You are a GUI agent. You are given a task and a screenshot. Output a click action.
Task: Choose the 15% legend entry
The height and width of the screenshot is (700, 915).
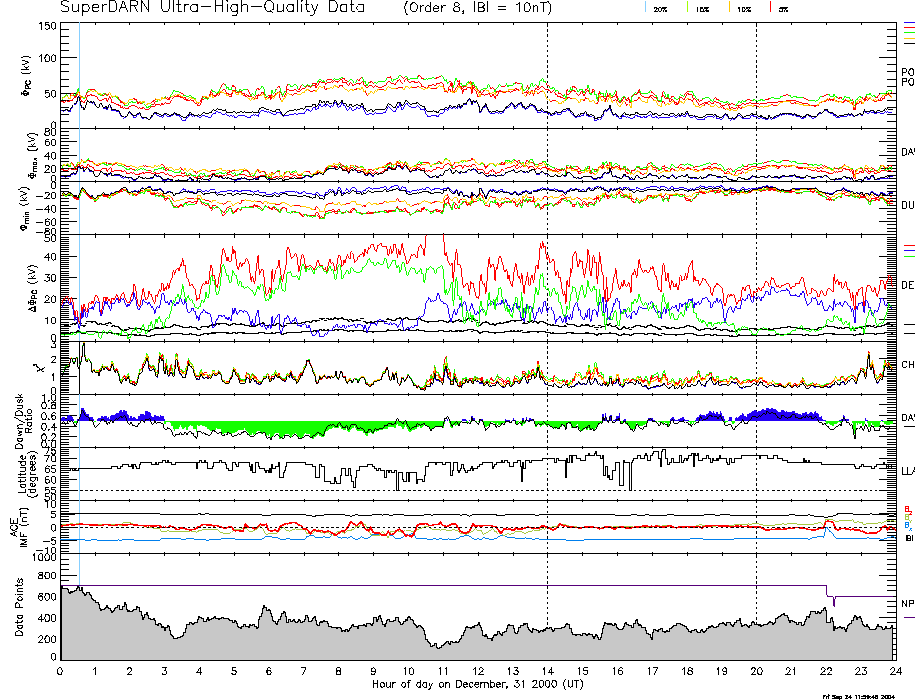pos(702,9)
